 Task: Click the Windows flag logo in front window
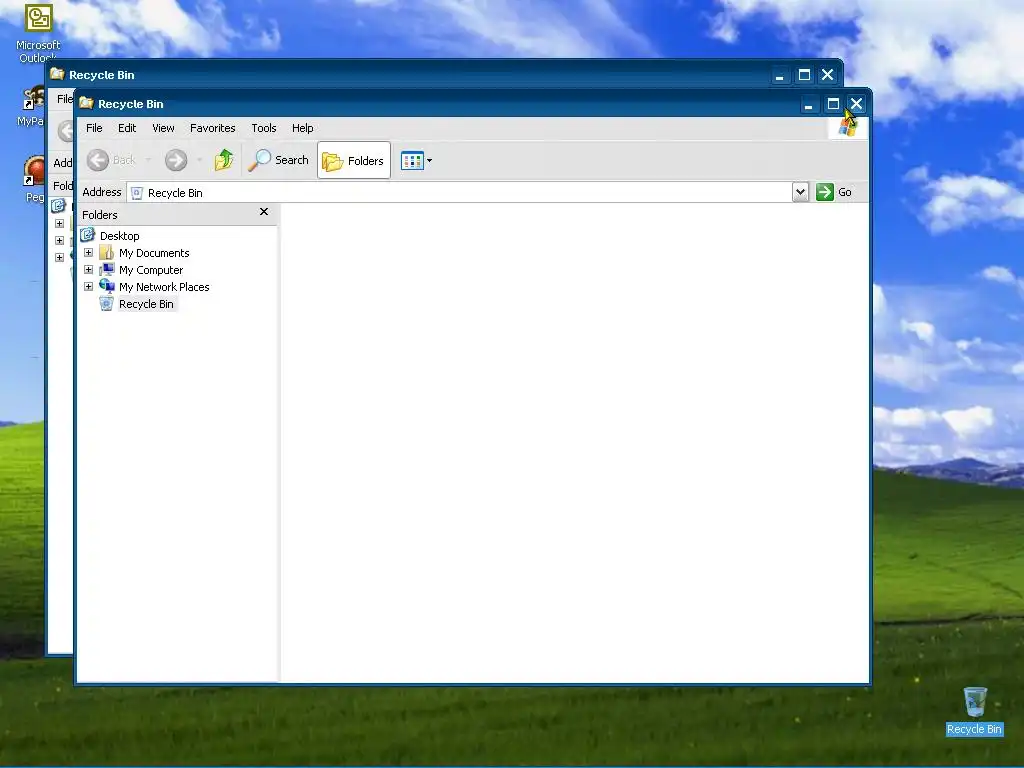click(847, 128)
